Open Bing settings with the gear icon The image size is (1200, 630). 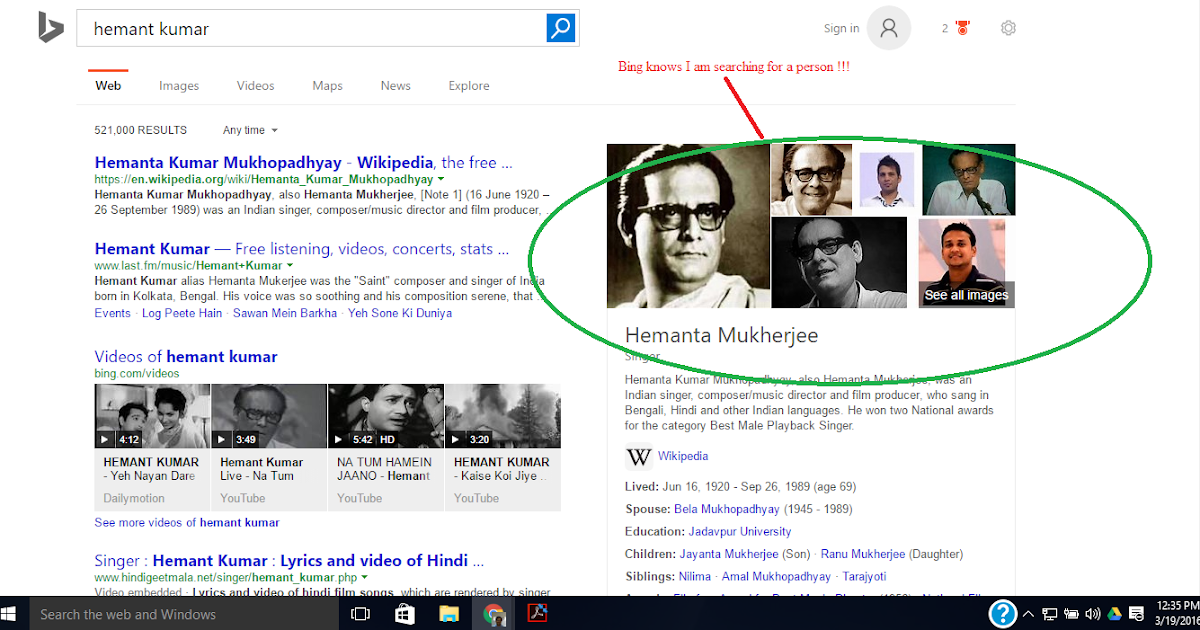tap(1008, 28)
